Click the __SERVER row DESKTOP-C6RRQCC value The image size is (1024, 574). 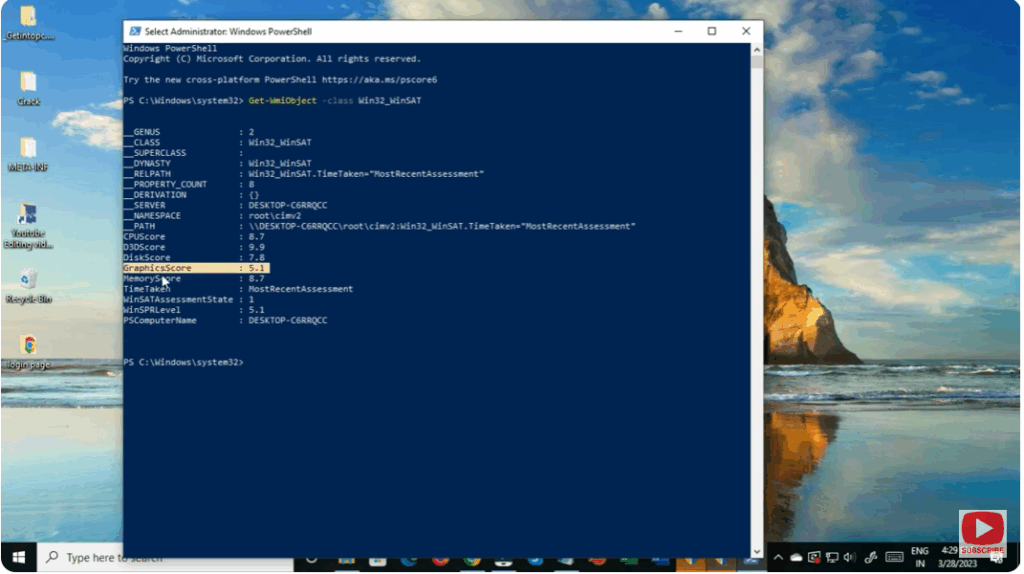[287, 205]
